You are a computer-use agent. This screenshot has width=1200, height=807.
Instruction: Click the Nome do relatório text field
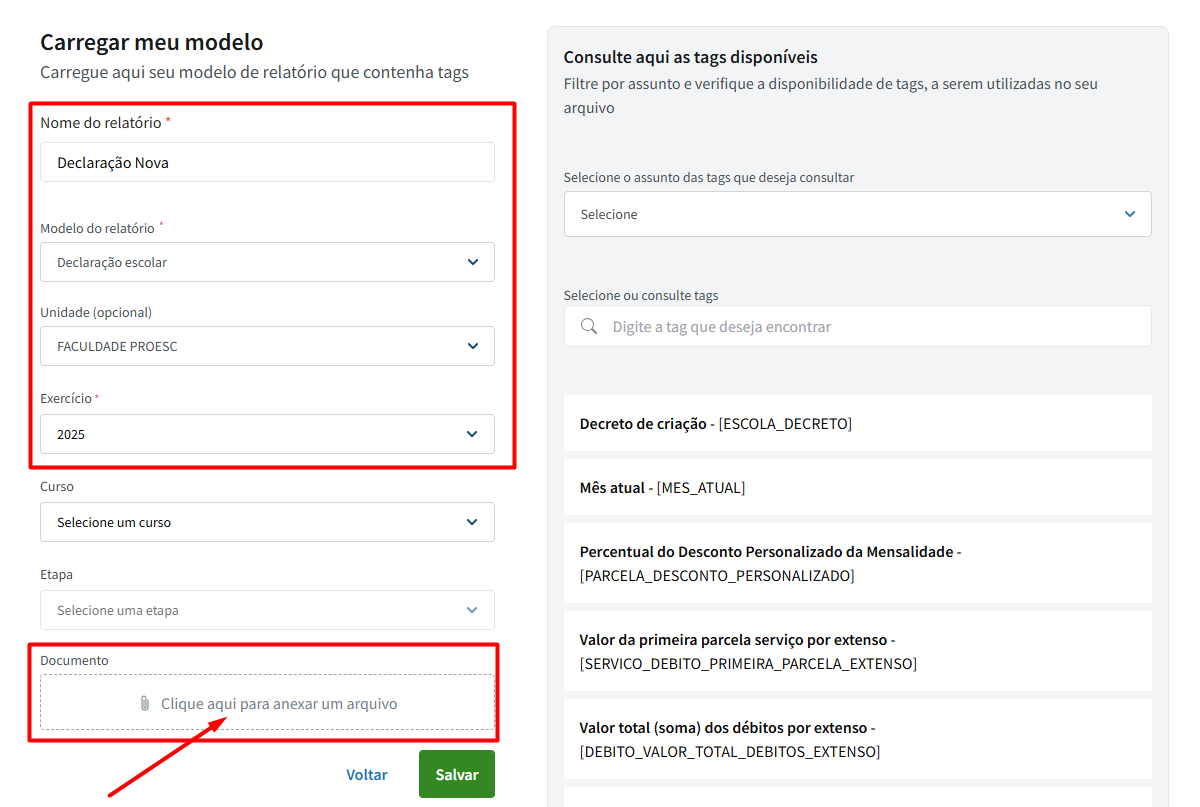click(x=267, y=162)
